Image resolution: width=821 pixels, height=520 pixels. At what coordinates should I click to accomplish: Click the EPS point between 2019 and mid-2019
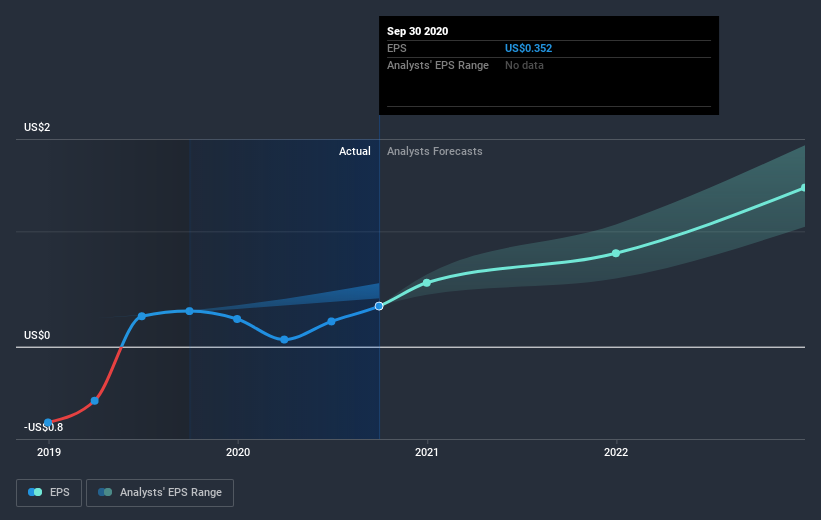point(95,401)
